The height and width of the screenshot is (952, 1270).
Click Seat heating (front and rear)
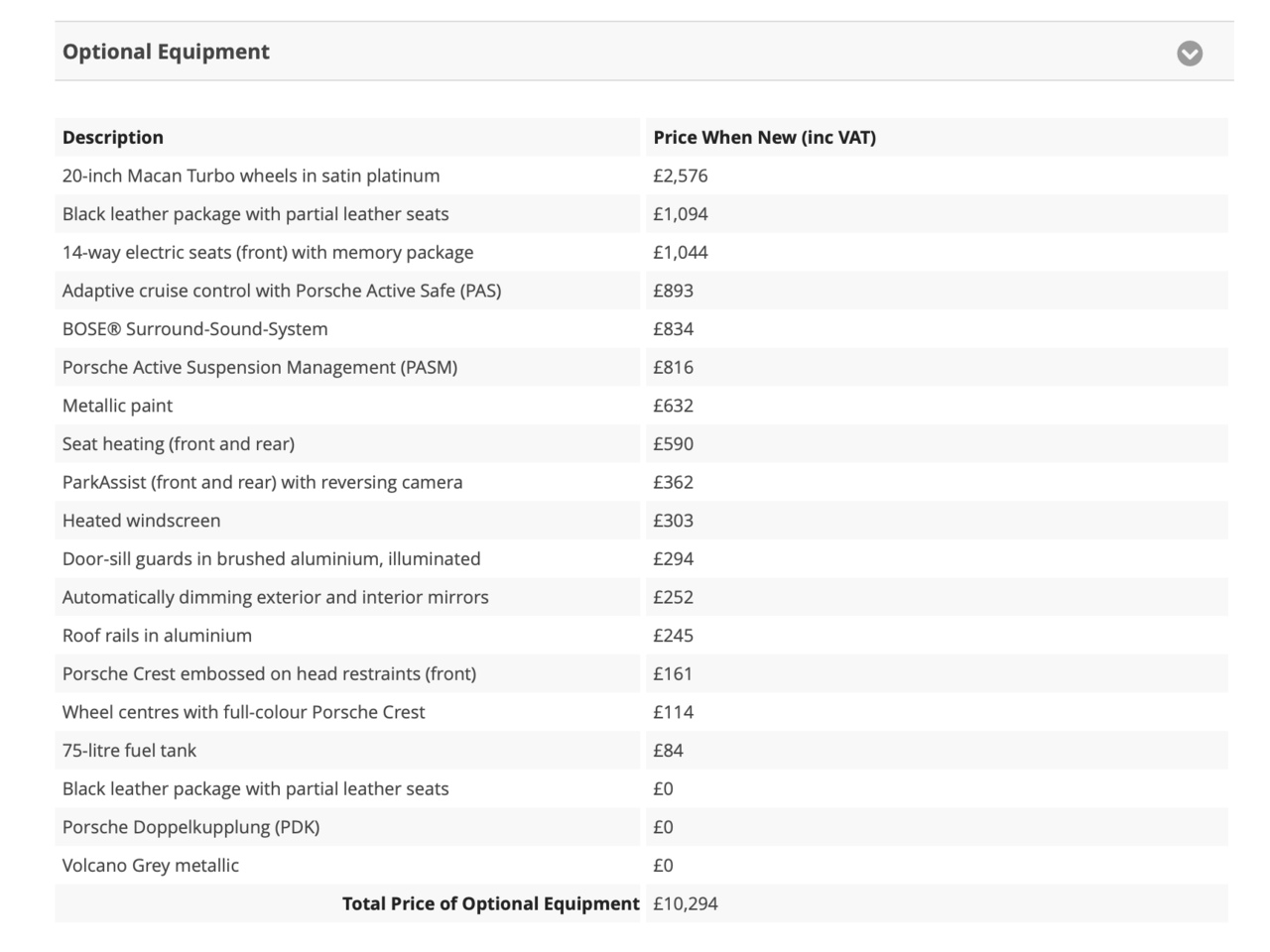(x=179, y=444)
